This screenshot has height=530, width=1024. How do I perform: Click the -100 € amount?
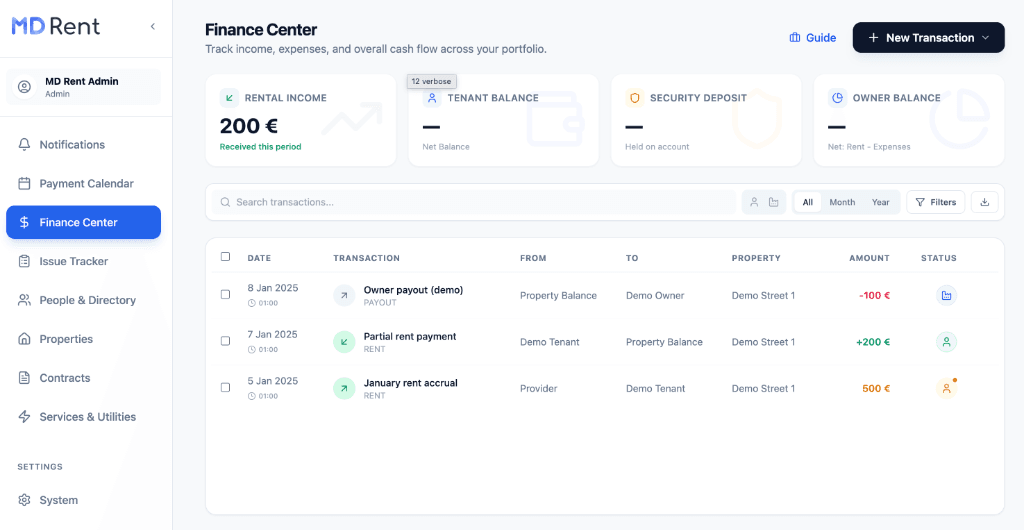(874, 295)
